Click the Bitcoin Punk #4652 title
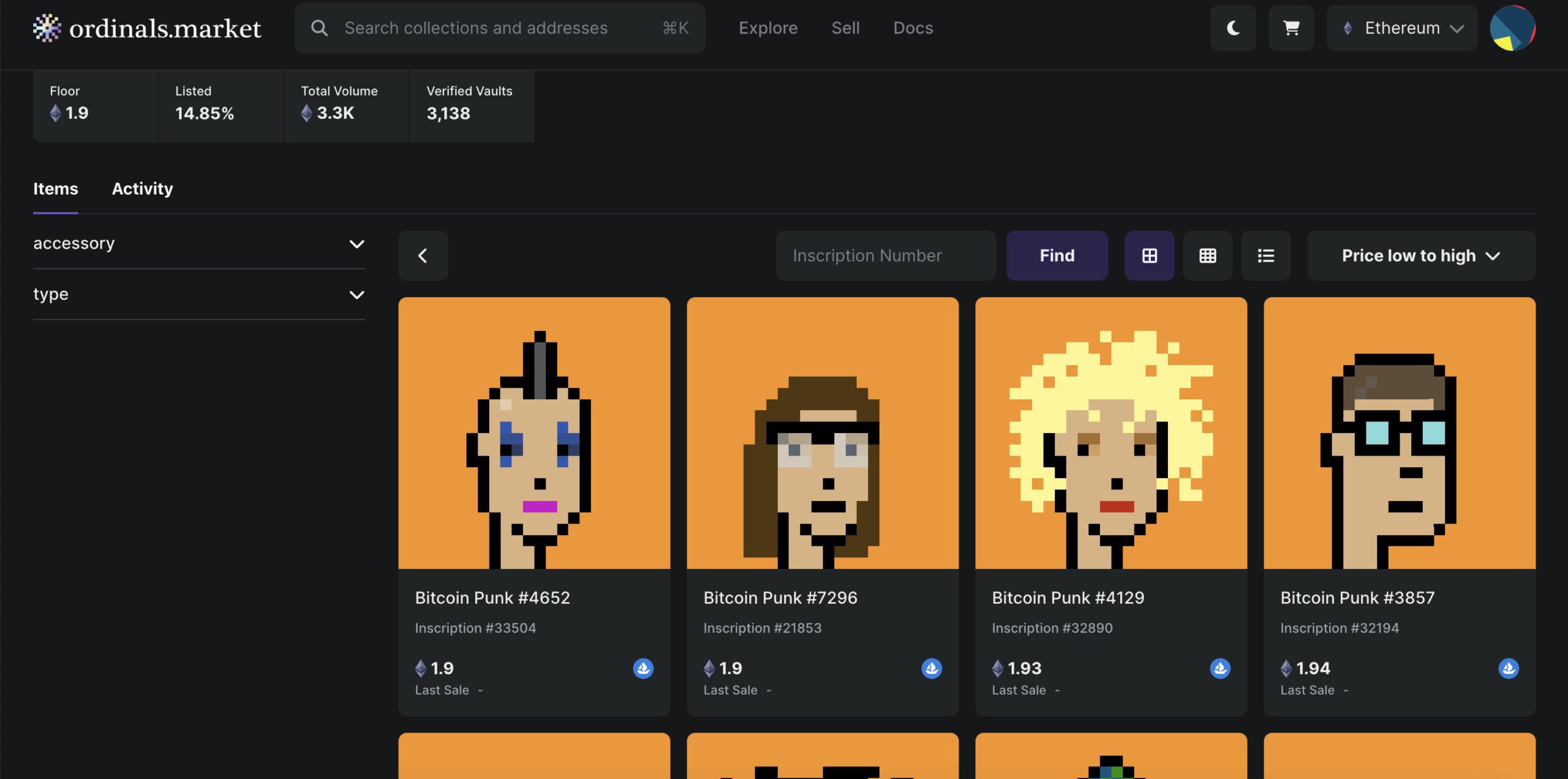Viewport: 1568px width, 779px height. [492, 598]
